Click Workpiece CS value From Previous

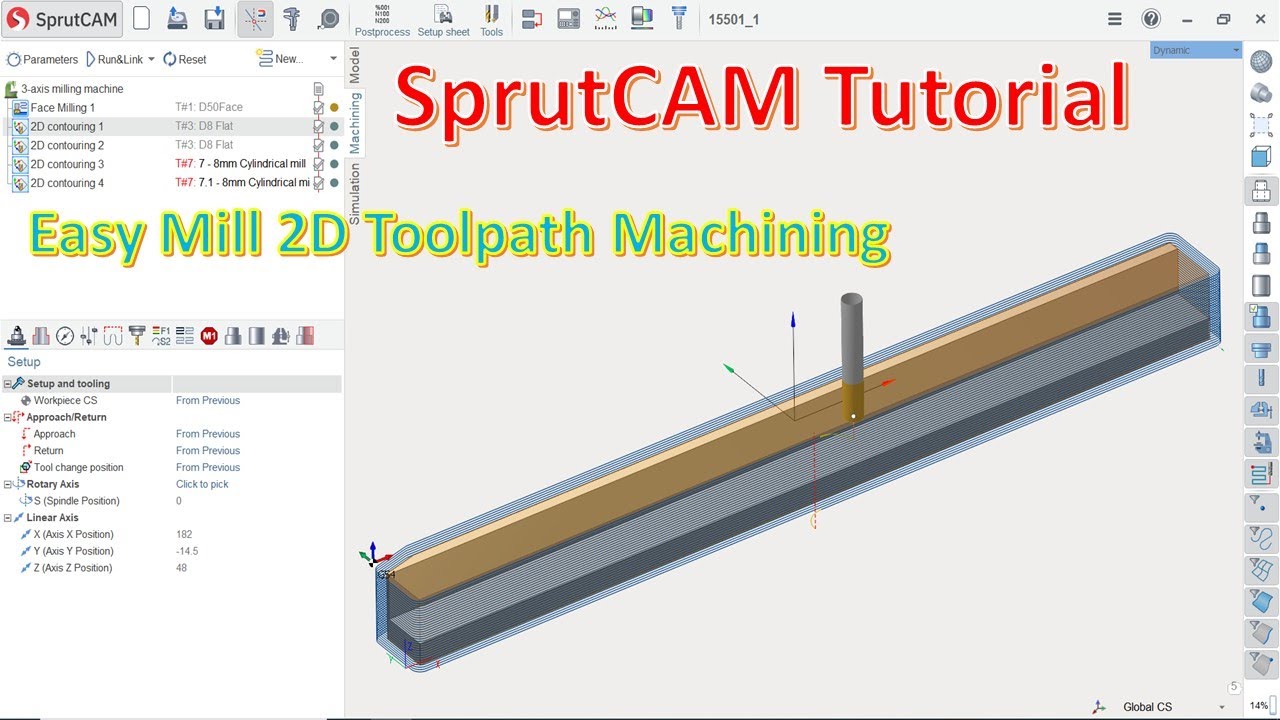pyautogui.click(x=208, y=401)
